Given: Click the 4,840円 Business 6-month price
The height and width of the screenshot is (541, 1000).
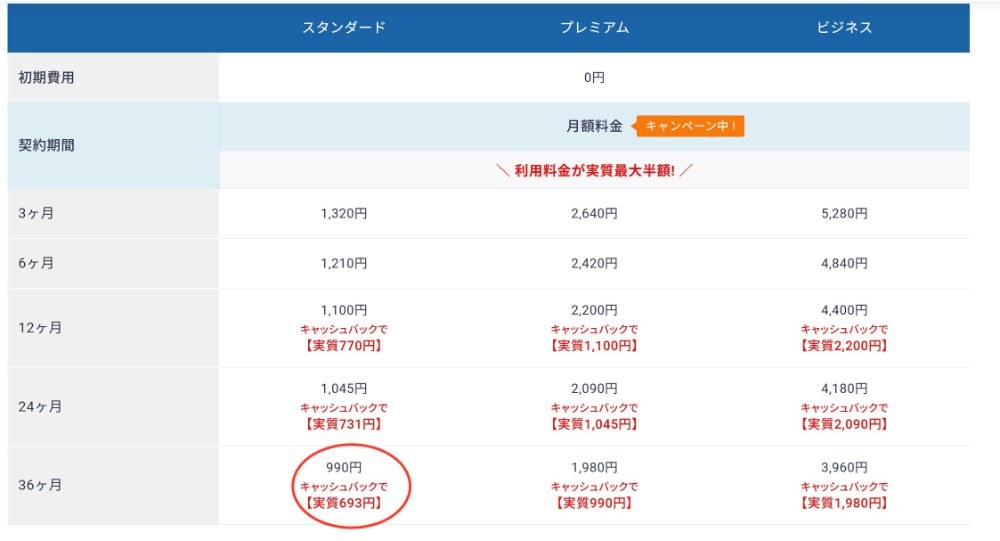Looking at the screenshot, I should (844, 263).
